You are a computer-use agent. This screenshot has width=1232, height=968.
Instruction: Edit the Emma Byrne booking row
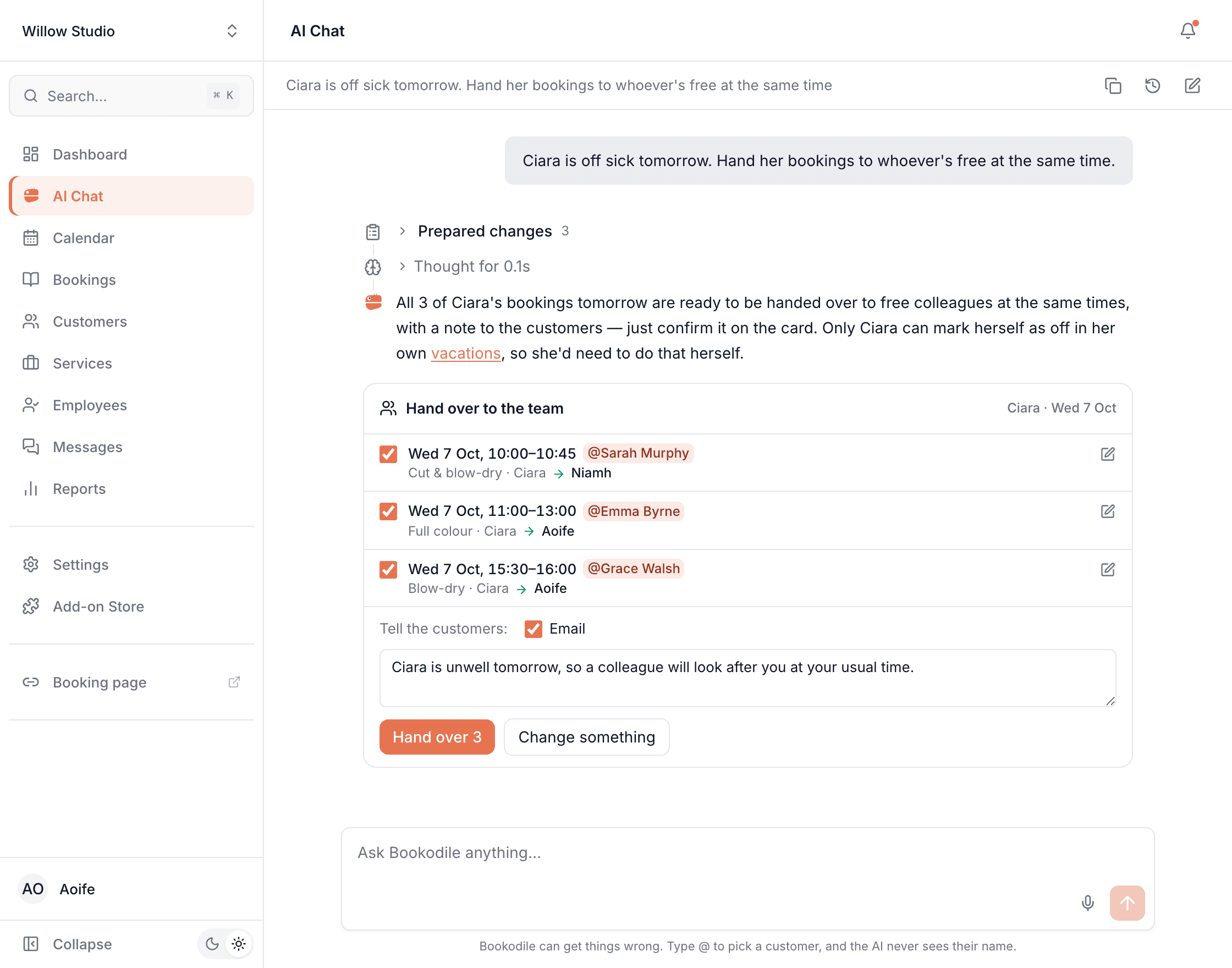pyautogui.click(x=1107, y=511)
